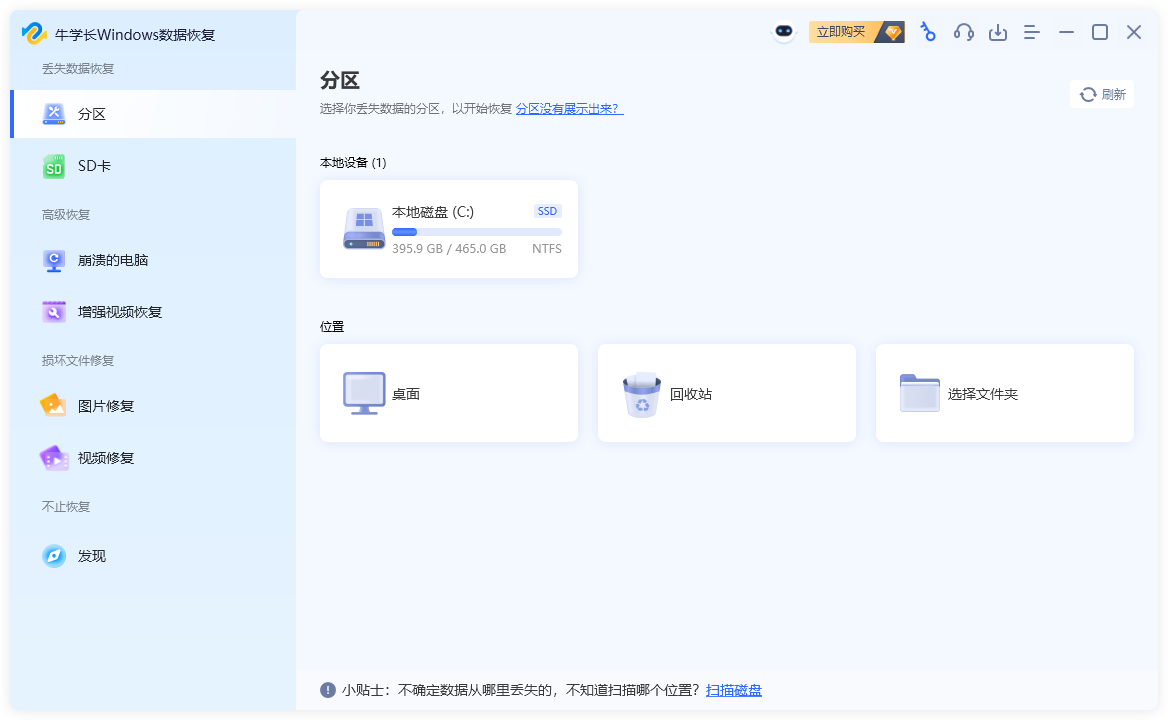Open the 分区没有展示出来? link

click(569, 109)
